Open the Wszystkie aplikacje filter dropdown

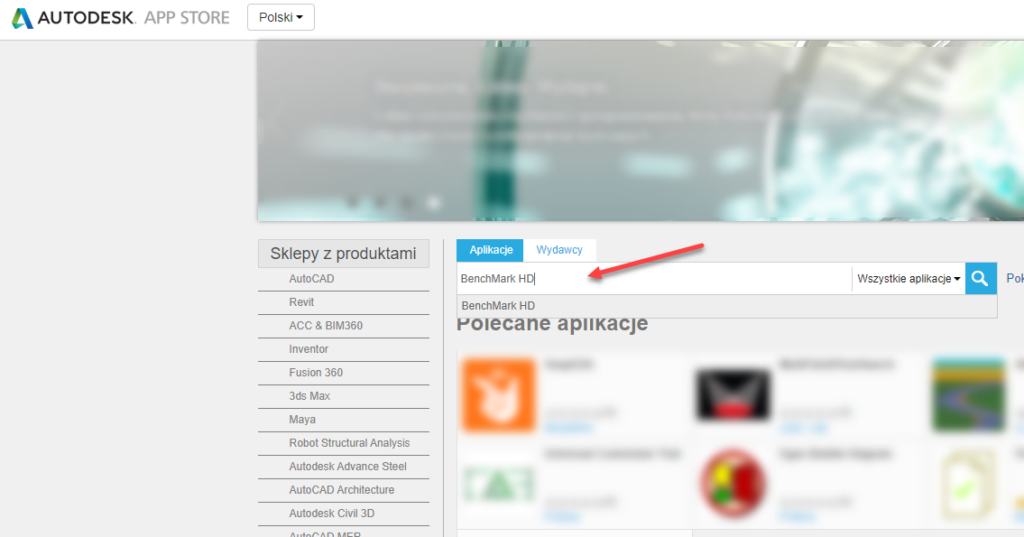(x=908, y=279)
